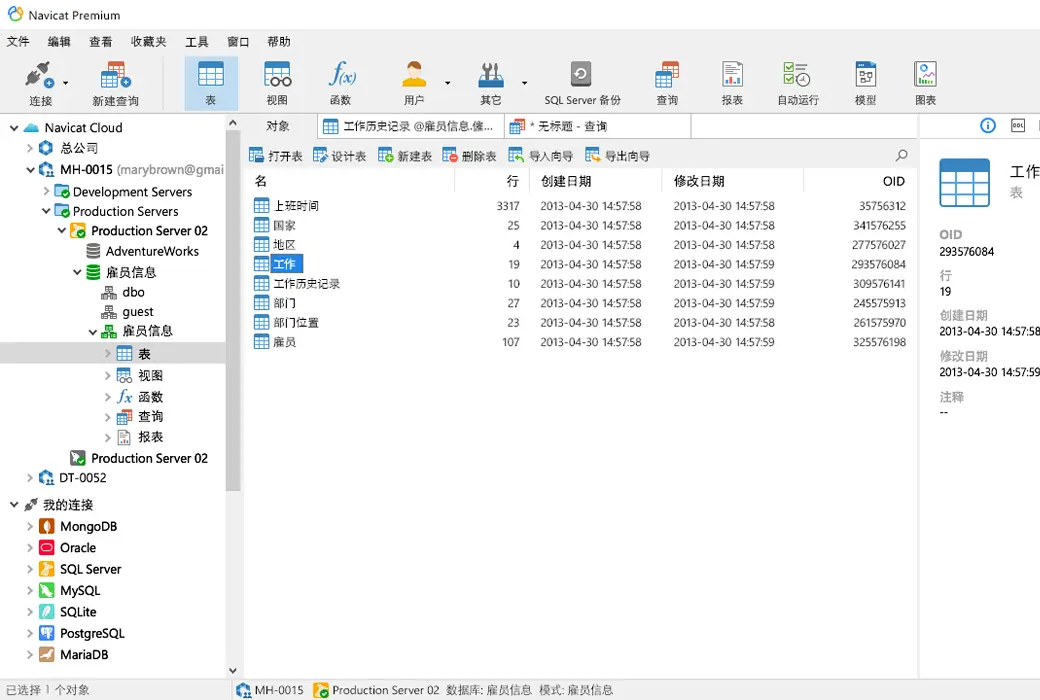The height and width of the screenshot is (700, 1040).
Task: Select the MongoDB connection icon
Action: [x=46, y=526]
